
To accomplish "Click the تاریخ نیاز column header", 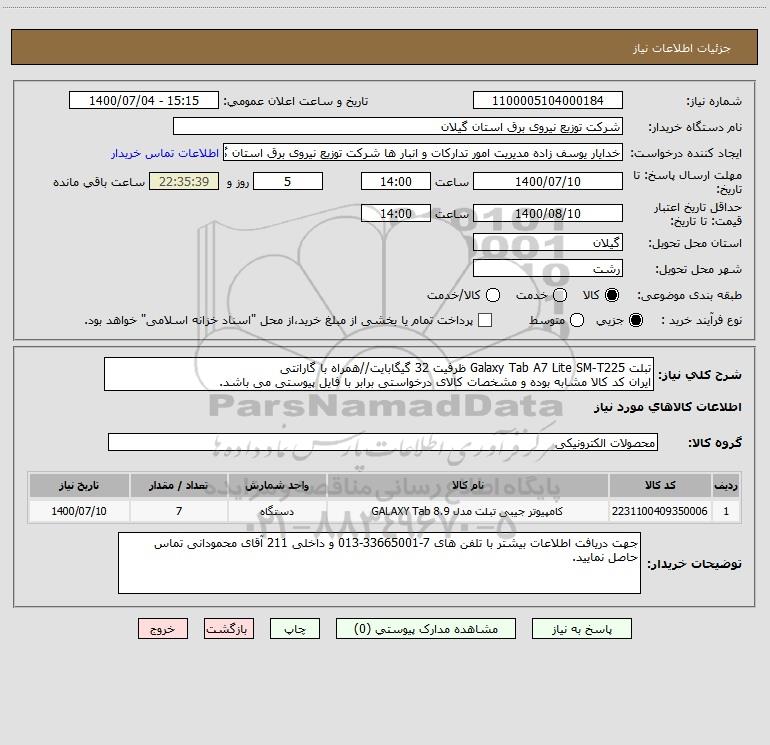I will (x=79, y=485).
